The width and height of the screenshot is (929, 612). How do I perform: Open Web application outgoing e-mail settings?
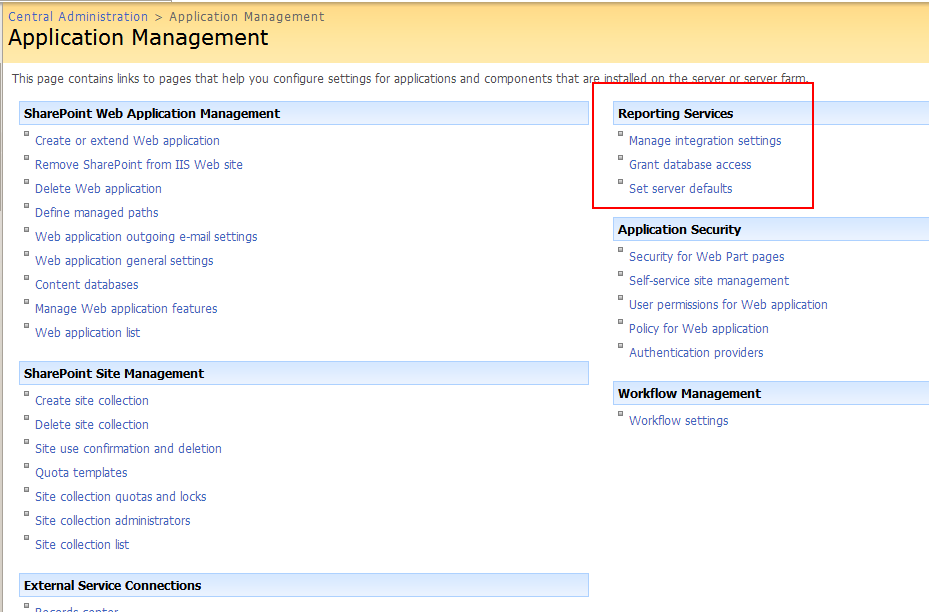click(x=146, y=236)
